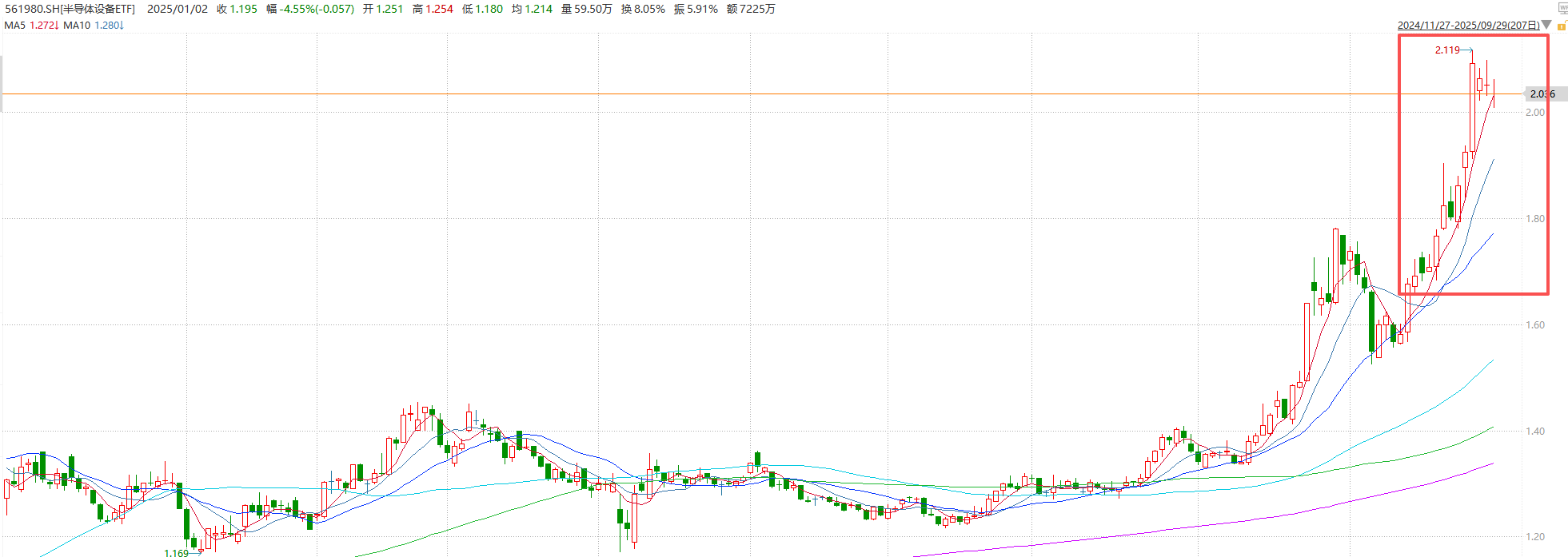Click the MA5 indicator label

click(x=15, y=25)
